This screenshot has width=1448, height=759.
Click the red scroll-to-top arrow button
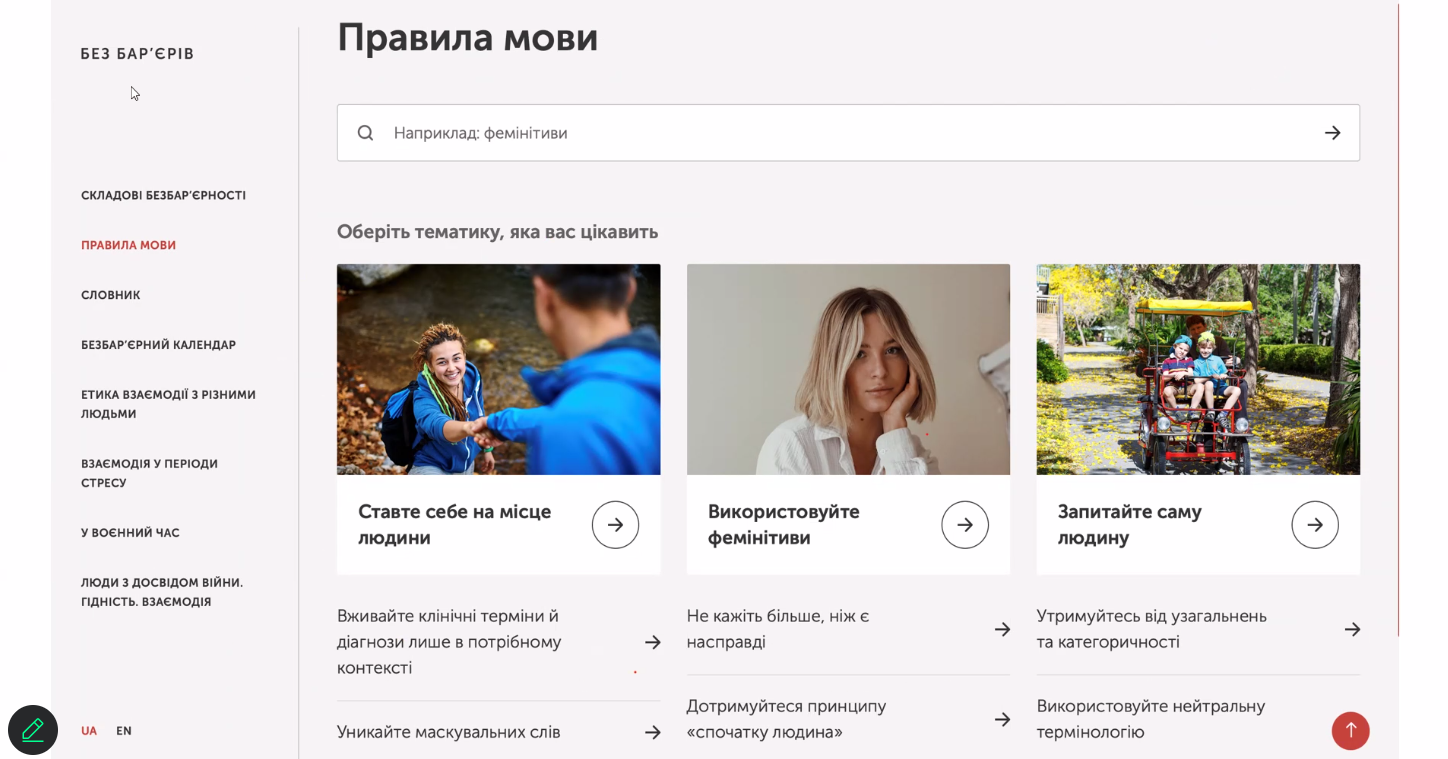coord(1350,730)
